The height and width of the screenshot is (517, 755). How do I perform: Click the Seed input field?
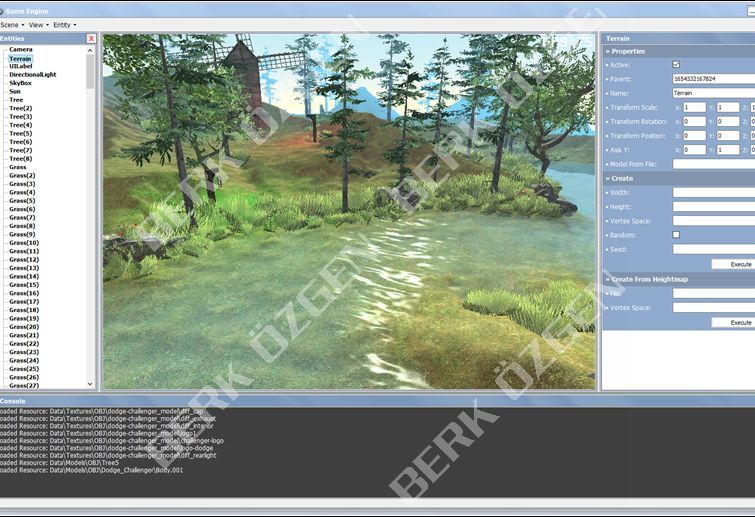[x=714, y=249]
